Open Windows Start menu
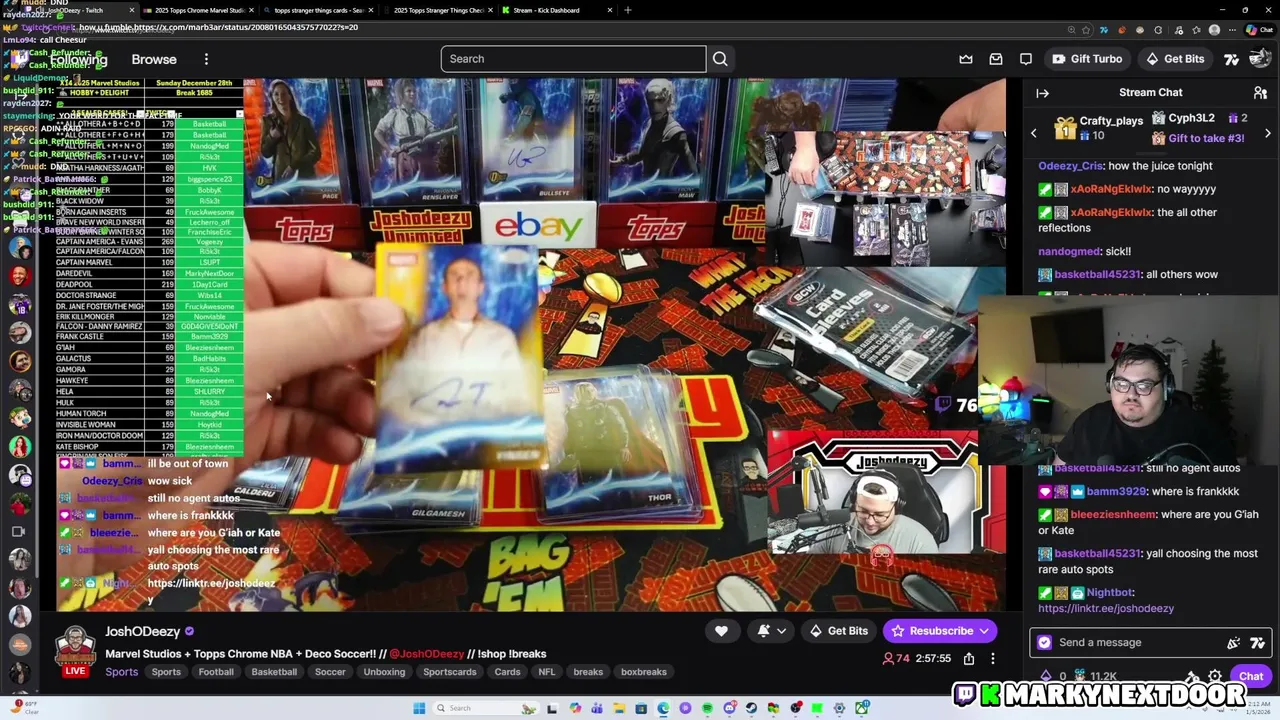Screen dimensions: 1280x720 point(419,708)
